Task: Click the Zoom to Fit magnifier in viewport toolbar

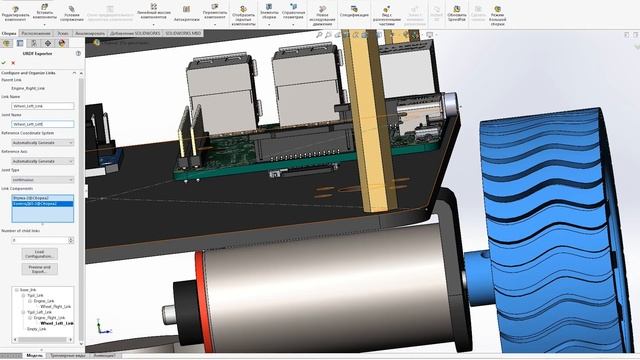Action: pos(319,36)
